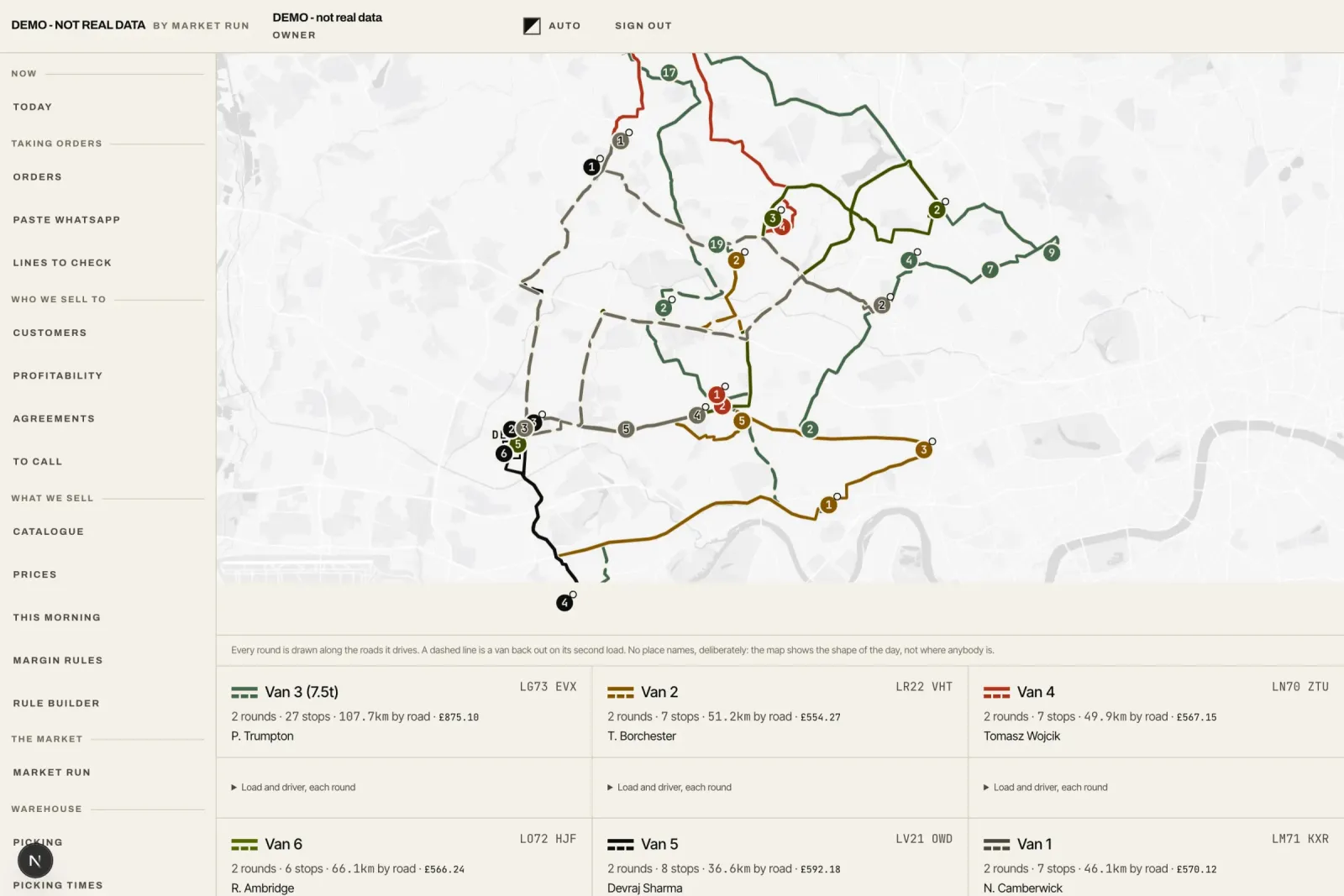Click registration plate LG73 EVX
This screenshot has width=1344, height=896.
[x=548, y=687]
